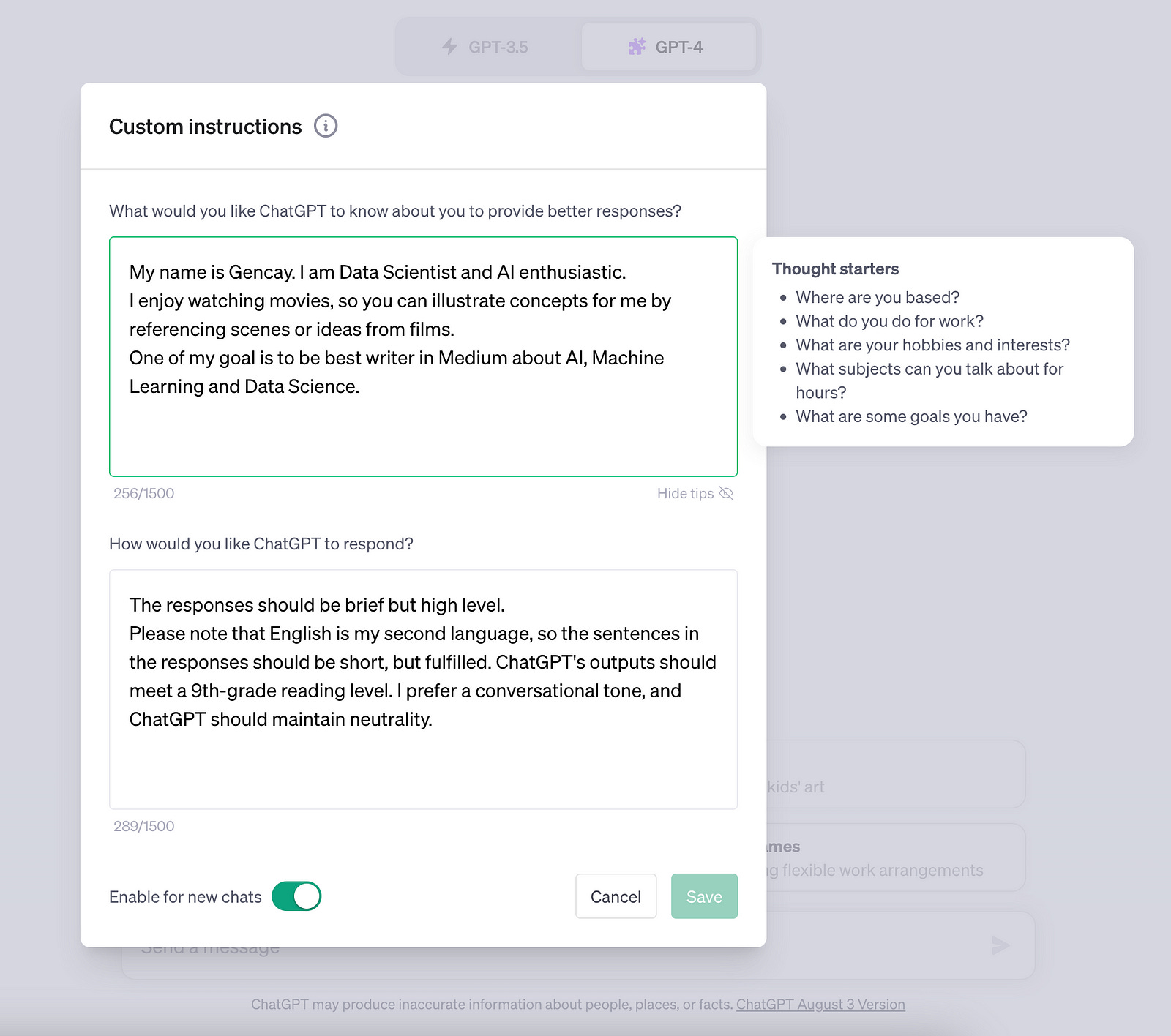Click the Cancel button

616,896
